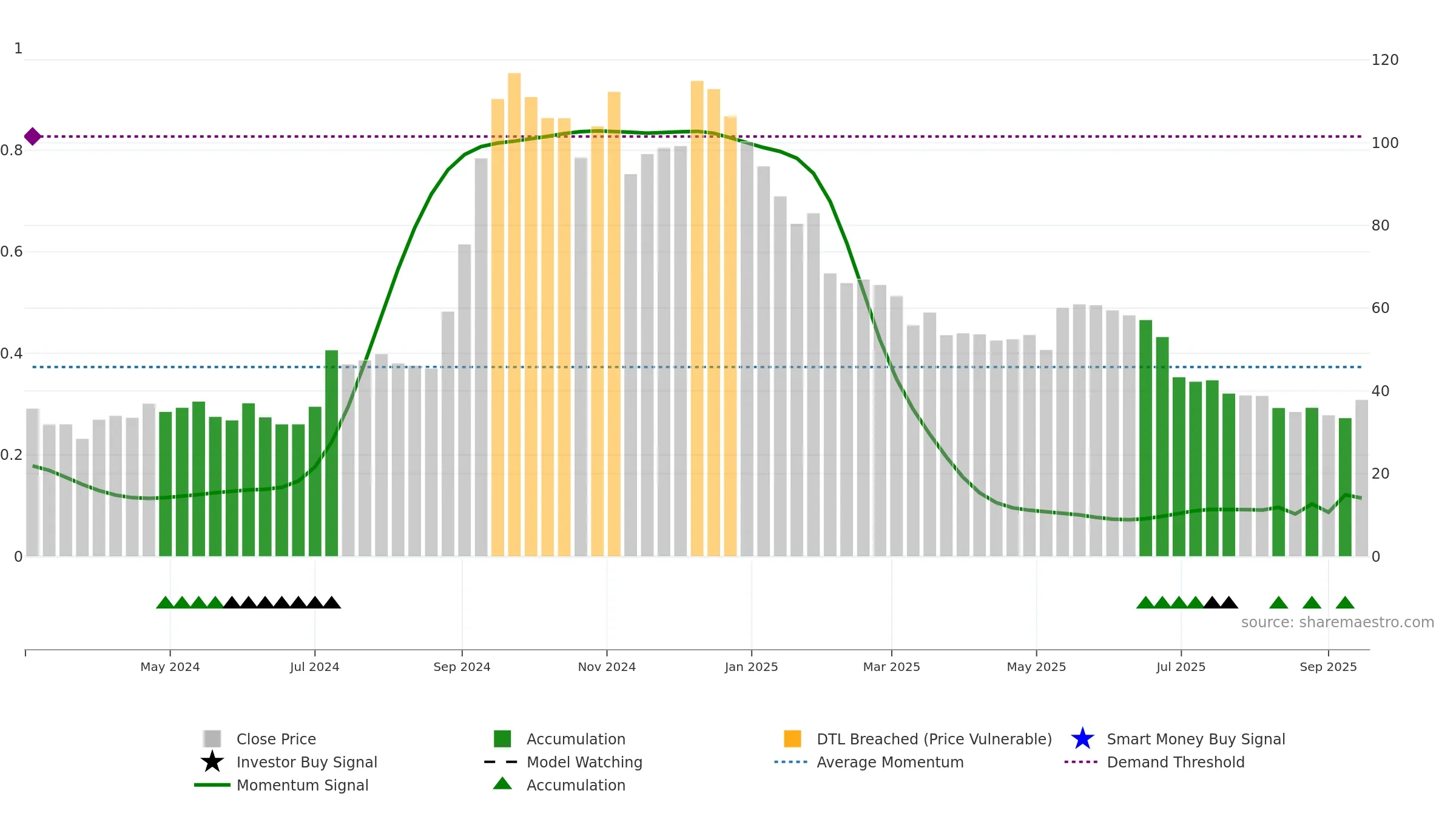Click the black Investor Buy Signal star
1456x819 pixels.
(212, 761)
